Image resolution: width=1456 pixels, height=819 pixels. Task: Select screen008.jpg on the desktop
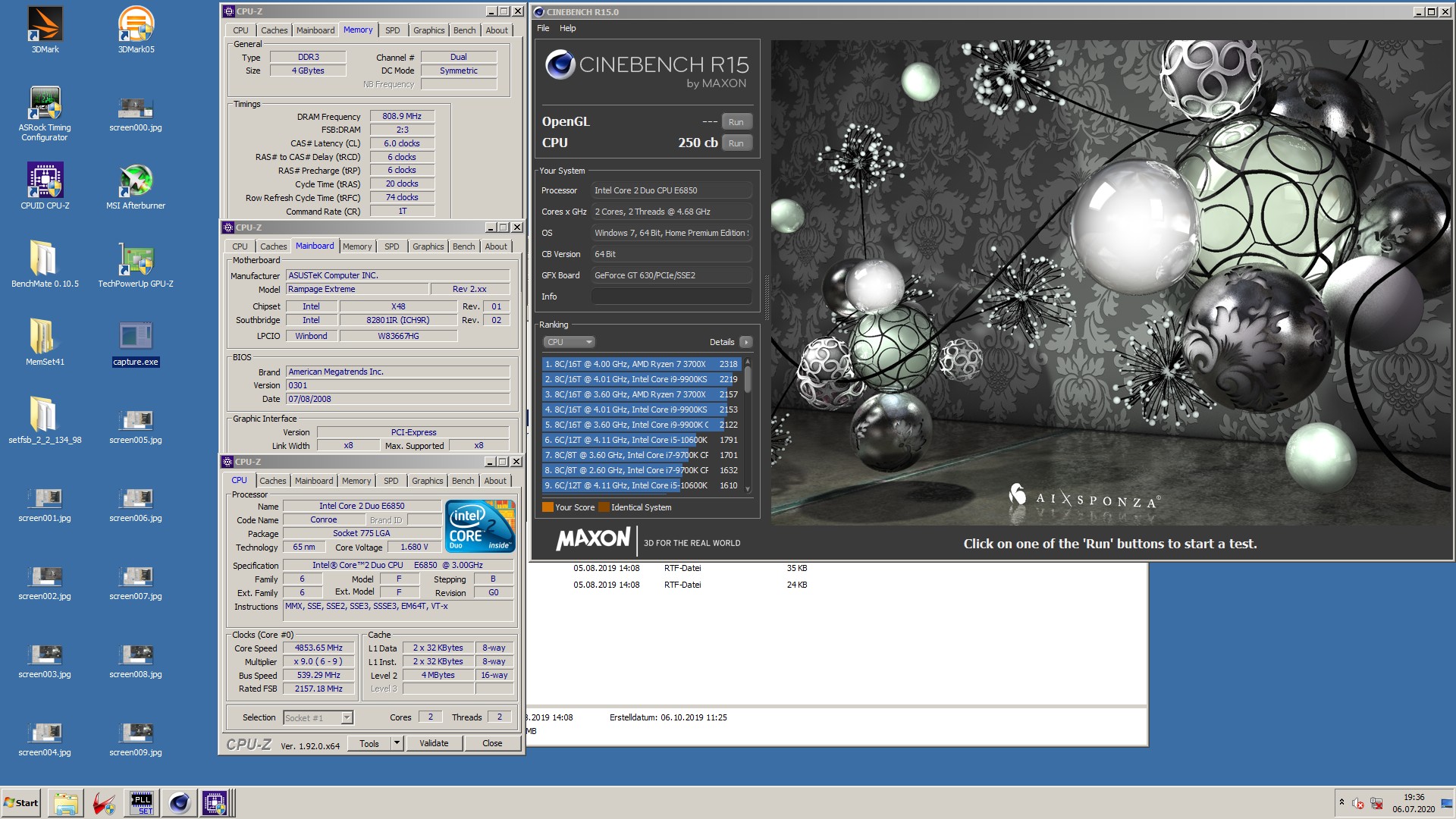point(136,661)
